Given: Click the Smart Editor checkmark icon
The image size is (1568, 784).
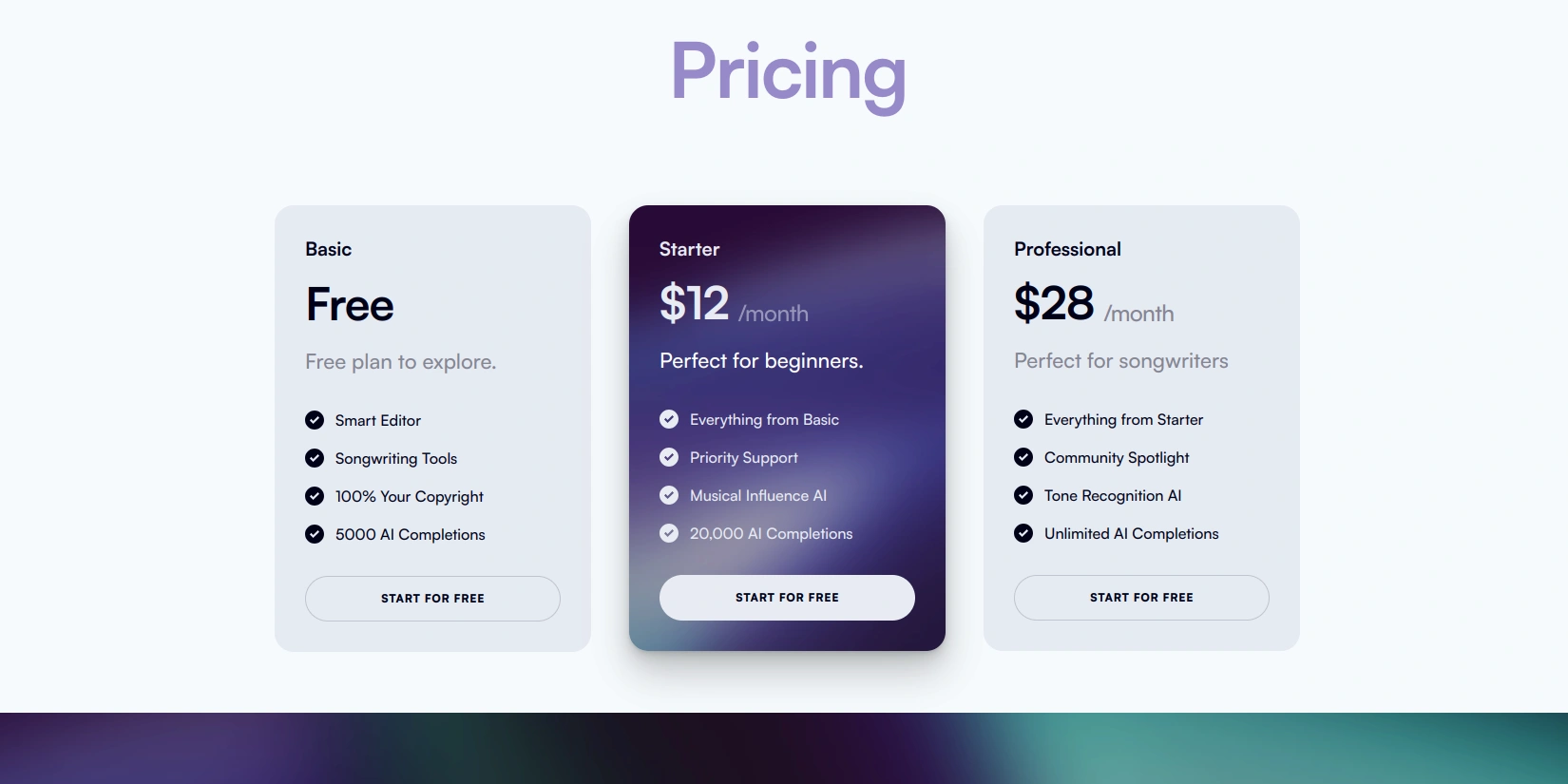Looking at the screenshot, I should [315, 420].
